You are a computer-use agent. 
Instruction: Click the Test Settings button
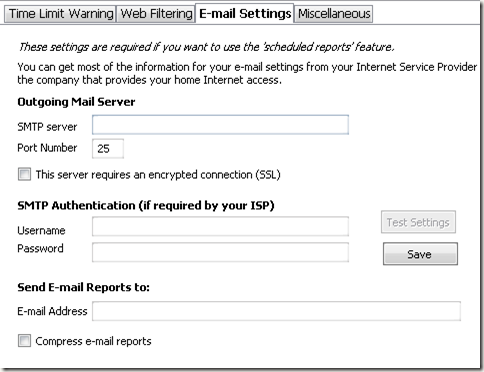tap(418, 222)
